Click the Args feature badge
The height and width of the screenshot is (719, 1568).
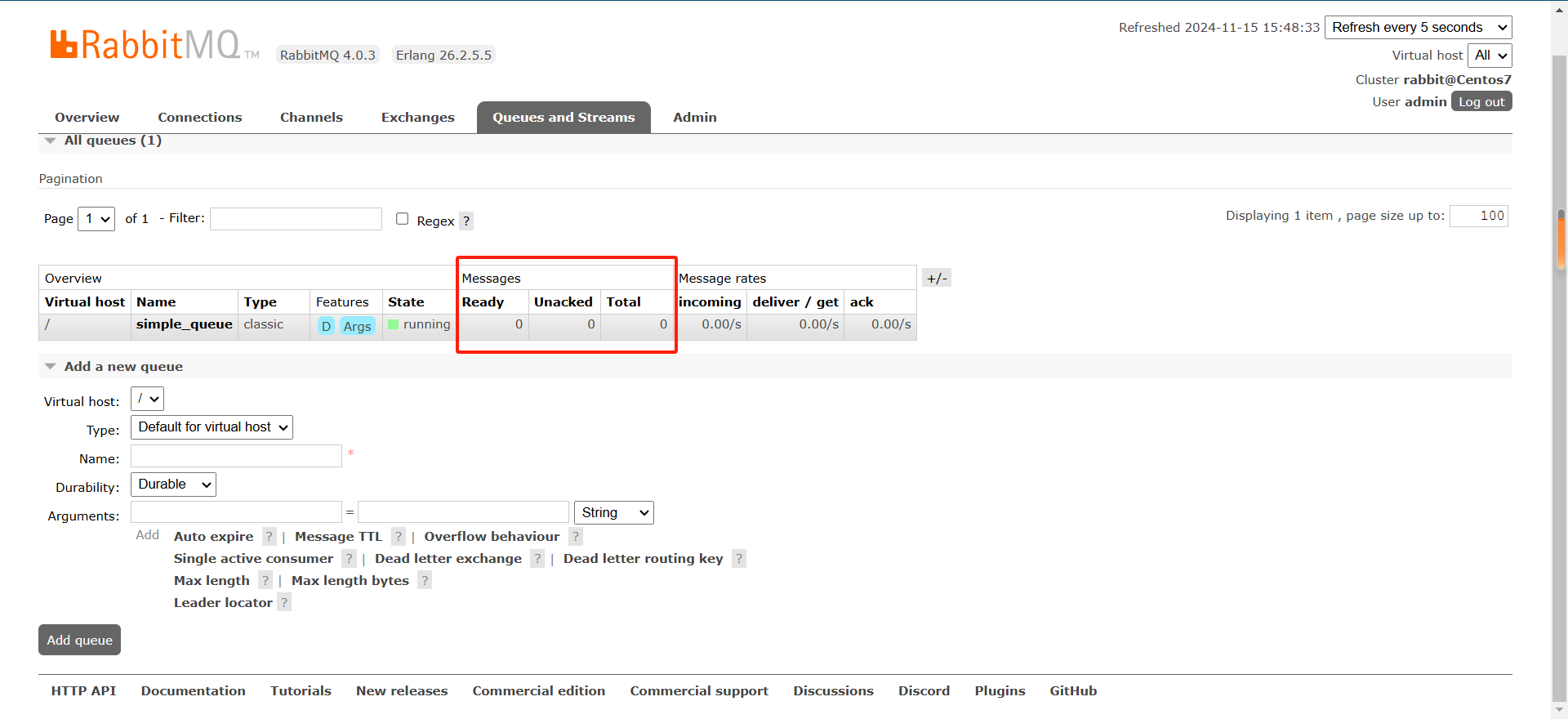click(x=357, y=326)
